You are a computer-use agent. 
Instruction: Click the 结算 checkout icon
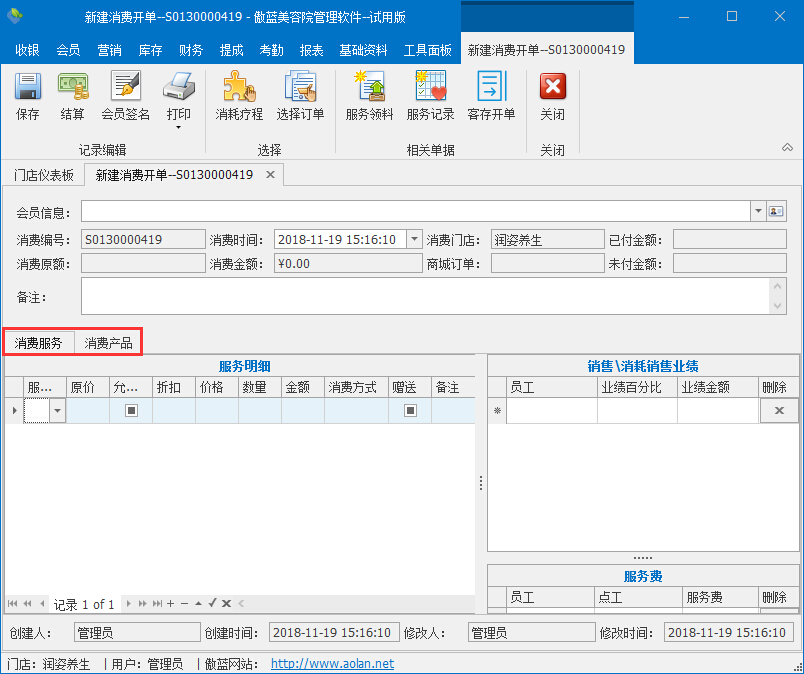click(72, 86)
